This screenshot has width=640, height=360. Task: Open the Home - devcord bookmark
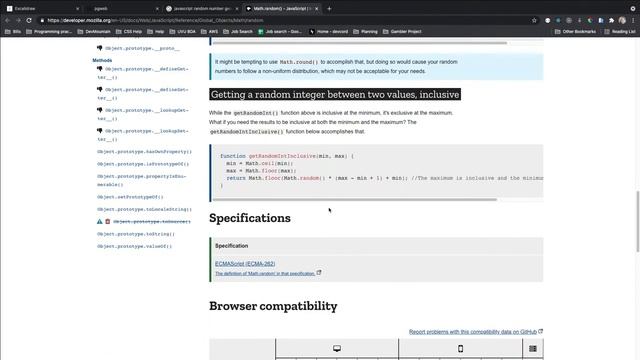coord(329,31)
